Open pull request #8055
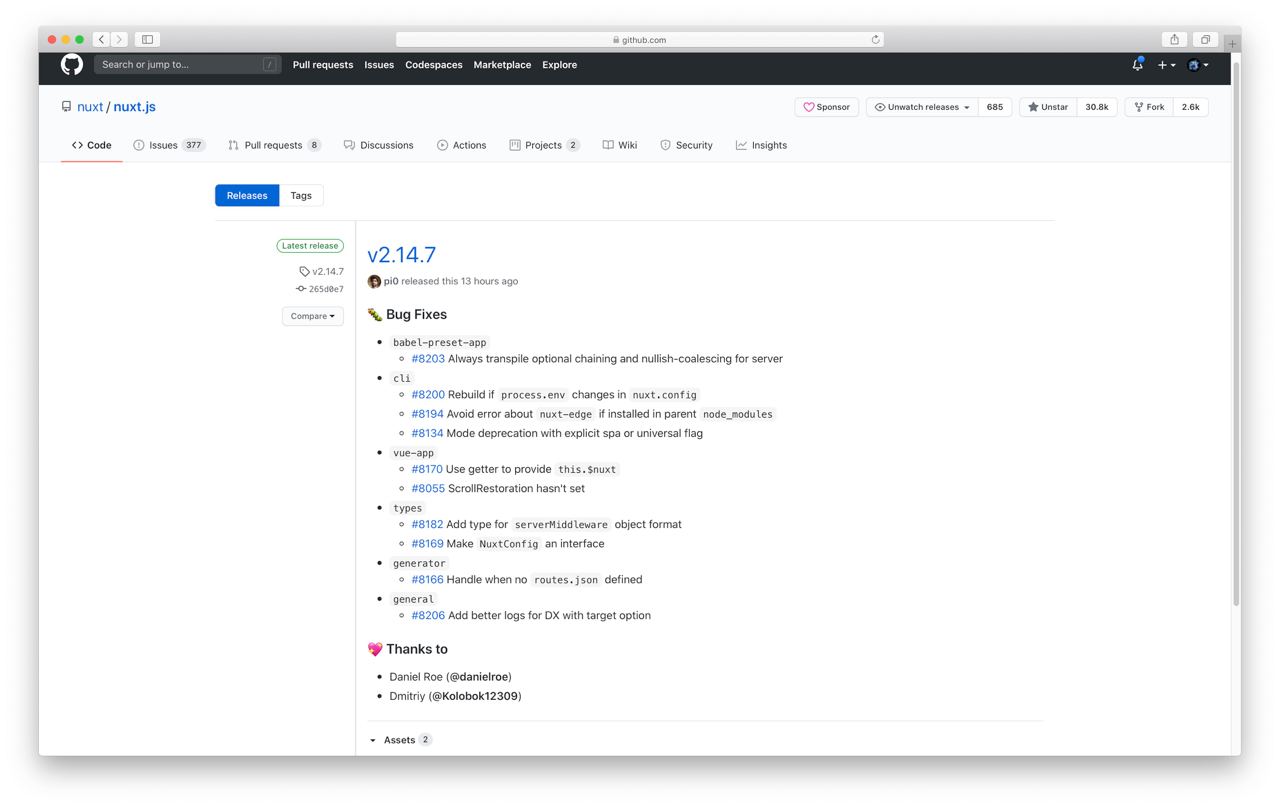 click(x=428, y=489)
